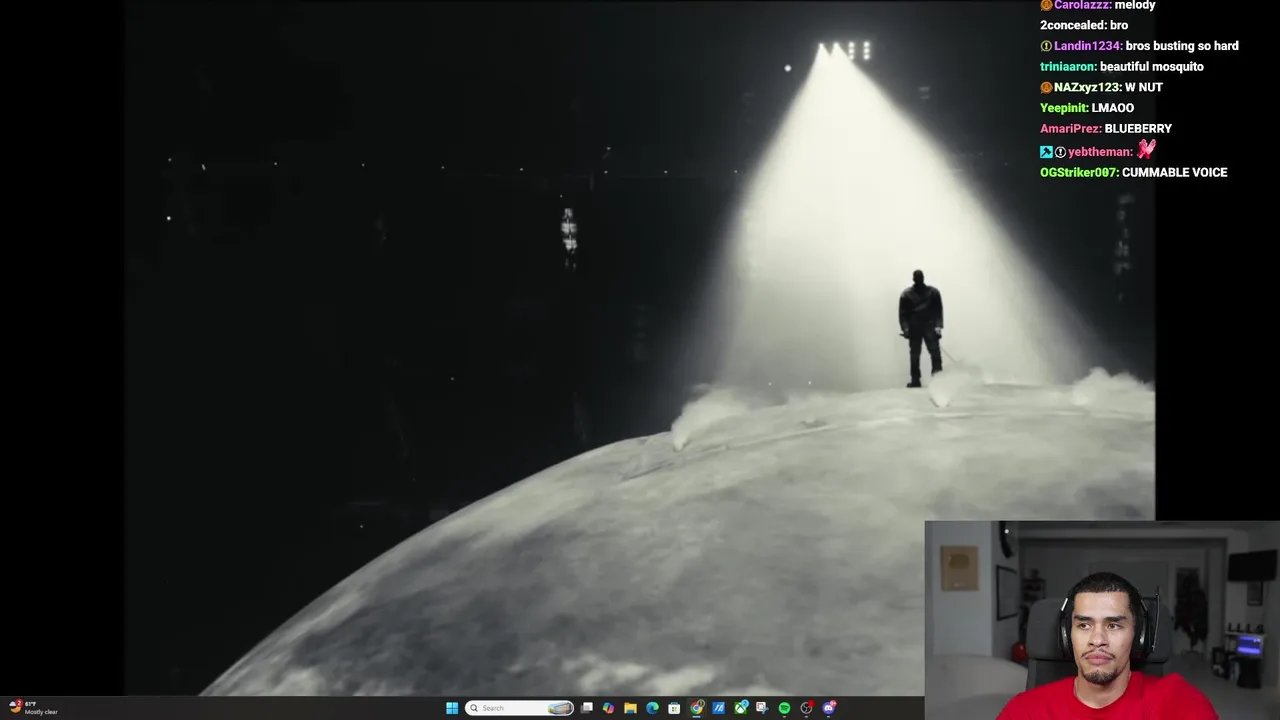Screen dimensions: 1280x720
Task: Open Discord from the taskbar
Action: (829, 708)
